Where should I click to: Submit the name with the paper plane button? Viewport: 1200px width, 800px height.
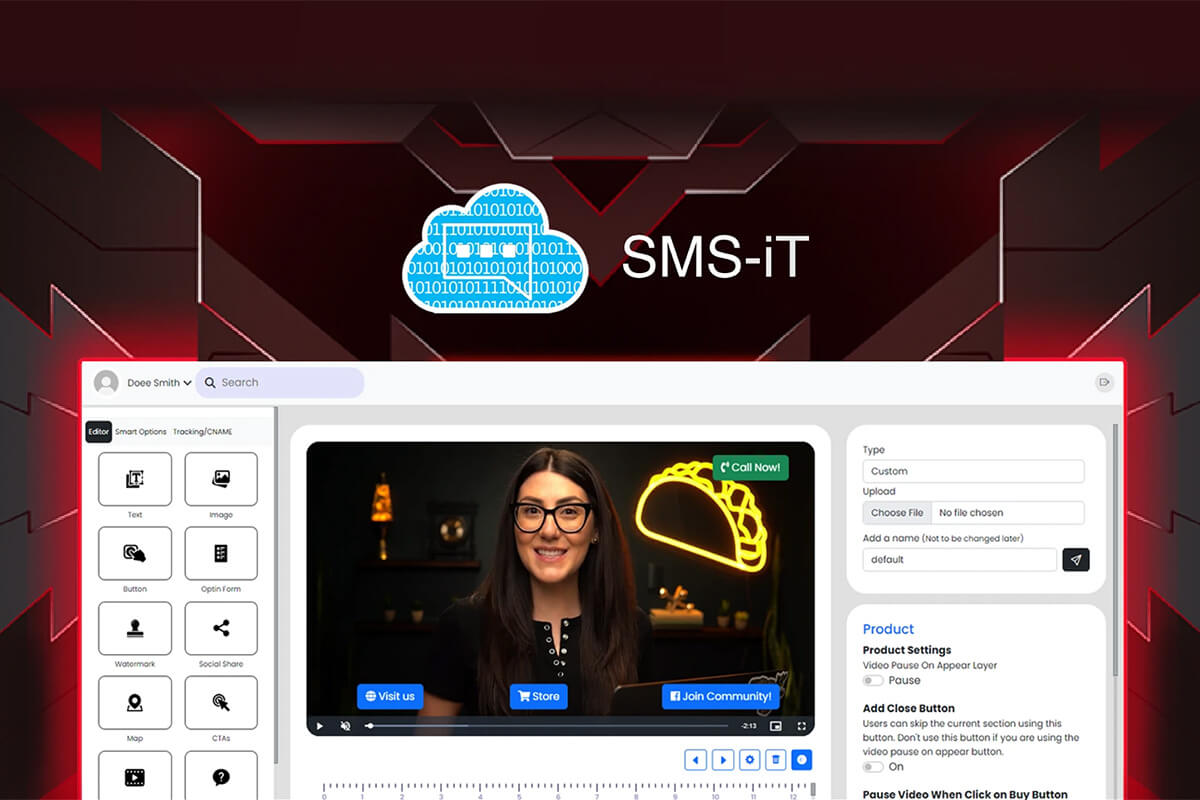[1076, 560]
